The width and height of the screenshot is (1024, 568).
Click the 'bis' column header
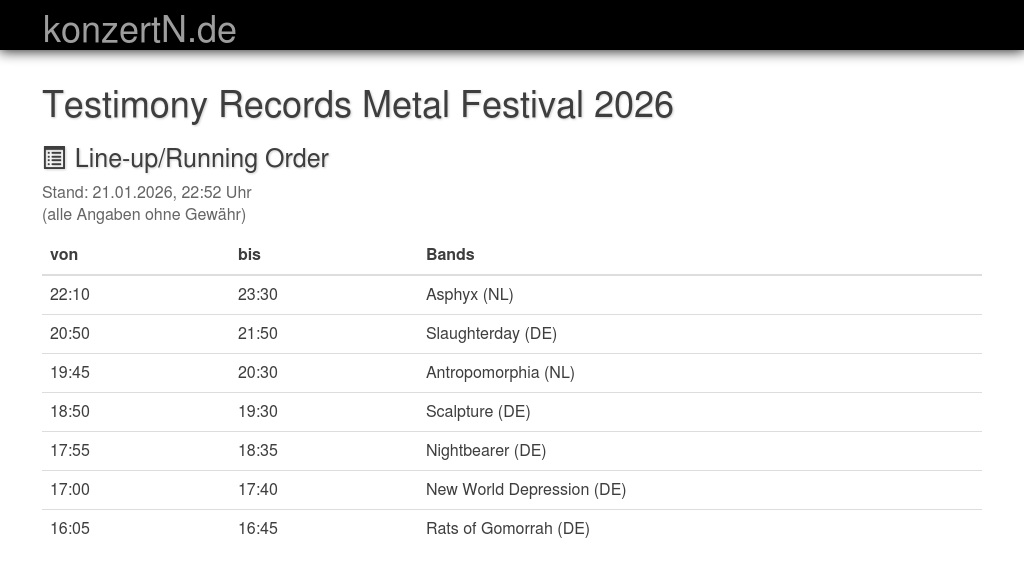tap(249, 254)
